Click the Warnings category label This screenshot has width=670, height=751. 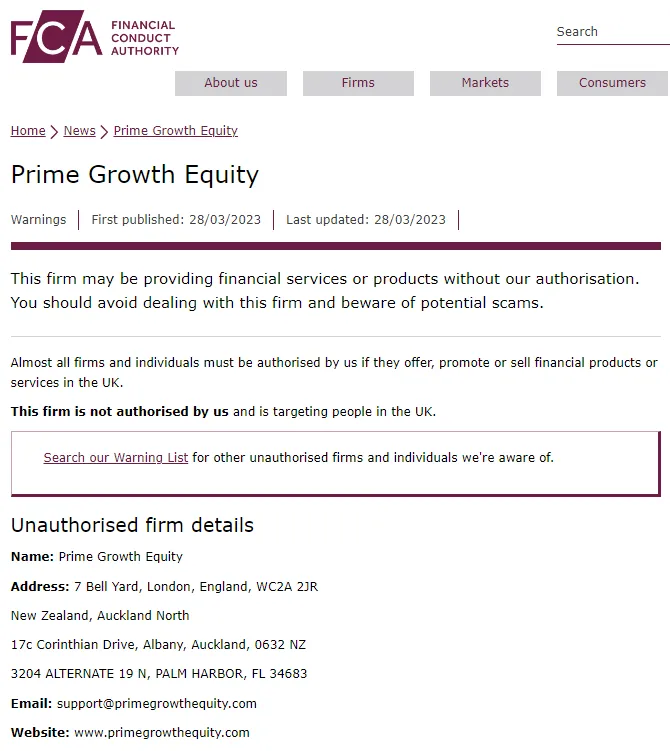tap(38, 219)
